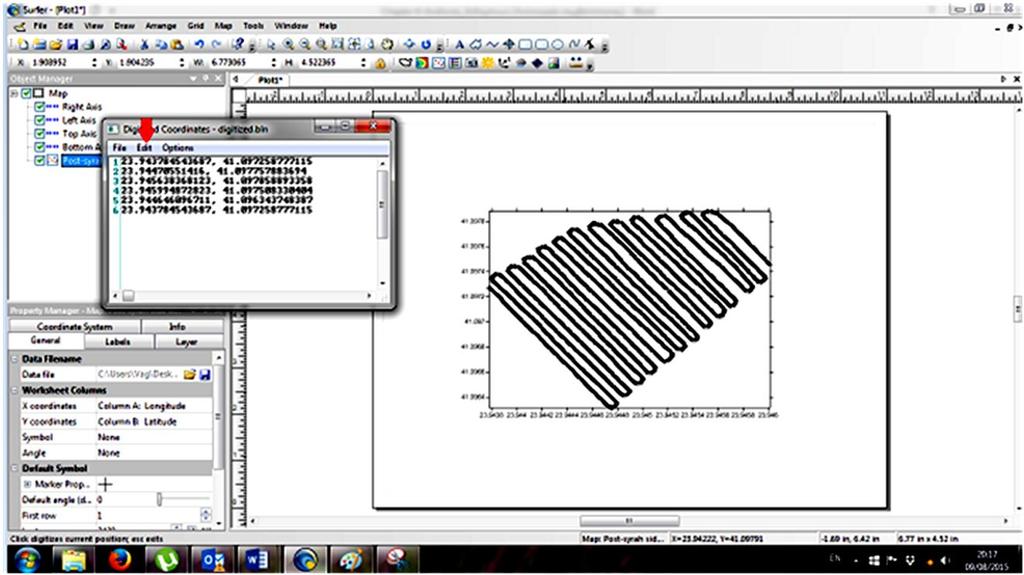1024x575 pixels.
Task: Click the Zoom In magnifier icon
Action: [x=288, y=44]
